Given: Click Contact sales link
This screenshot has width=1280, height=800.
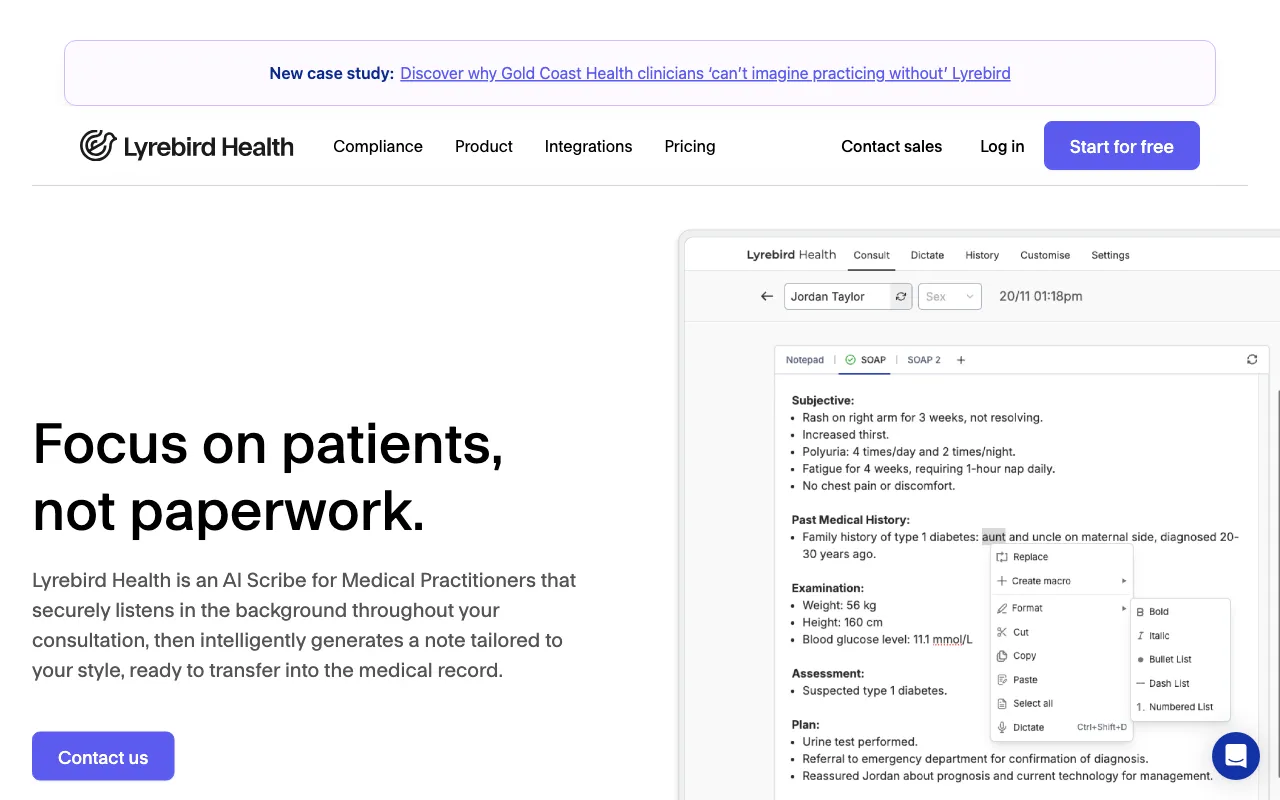Looking at the screenshot, I should pos(892,146).
